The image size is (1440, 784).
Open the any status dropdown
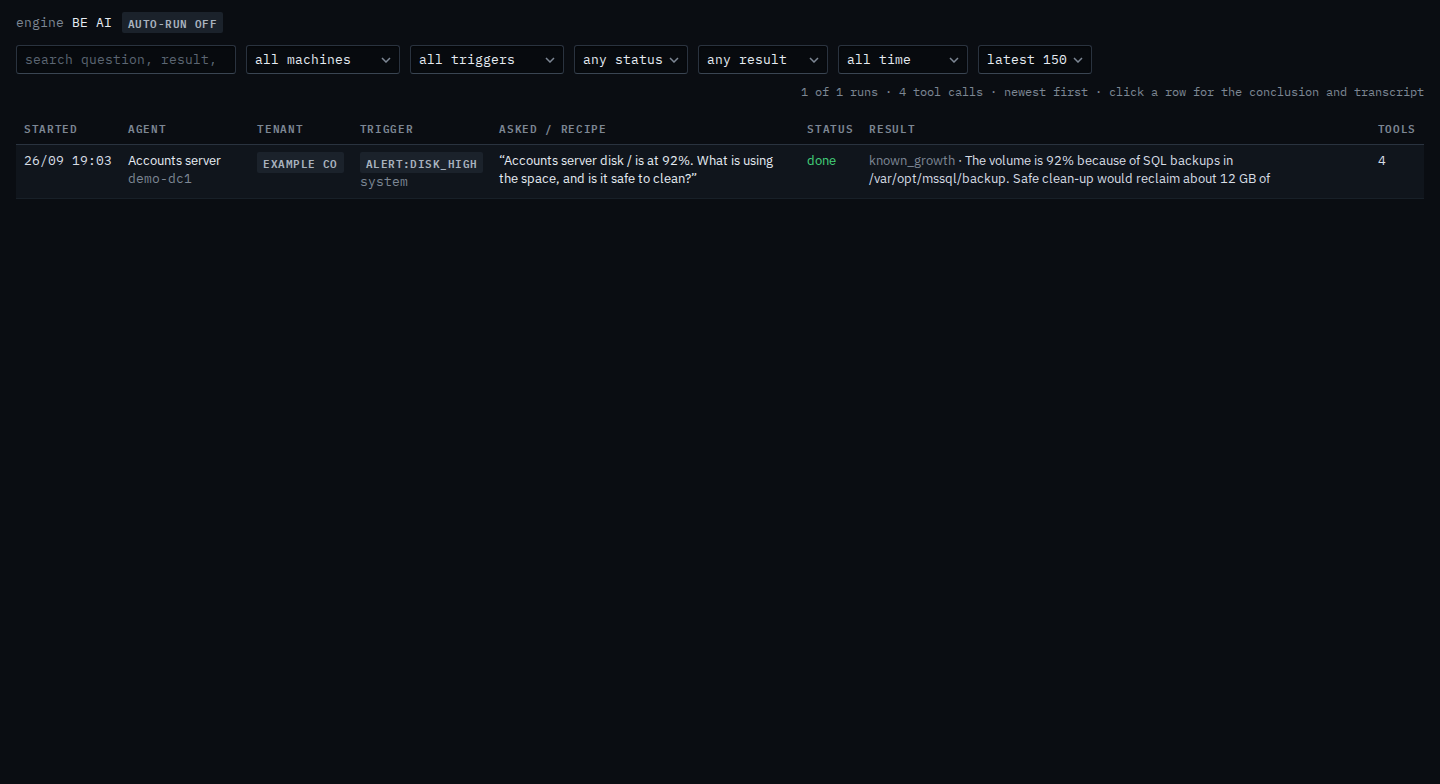coord(631,60)
